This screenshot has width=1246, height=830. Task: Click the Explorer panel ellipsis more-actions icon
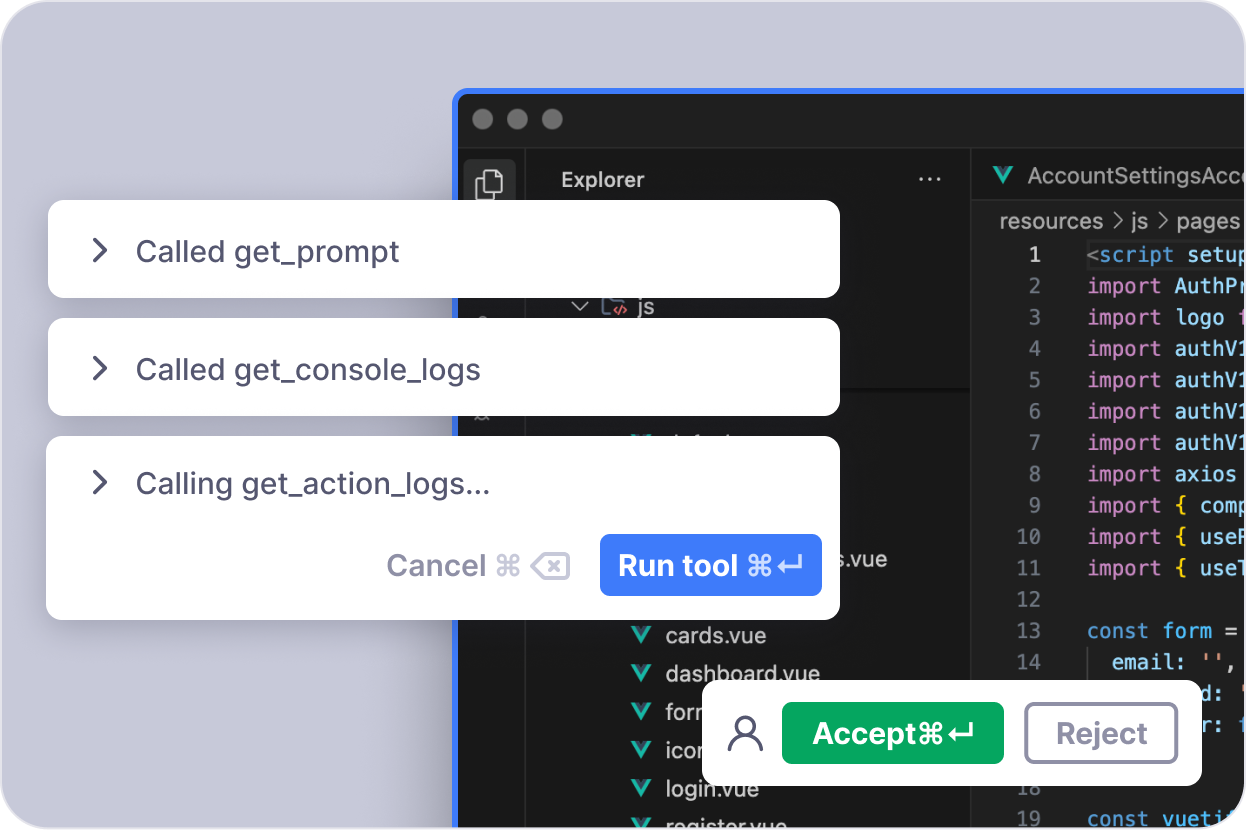pos(929,180)
